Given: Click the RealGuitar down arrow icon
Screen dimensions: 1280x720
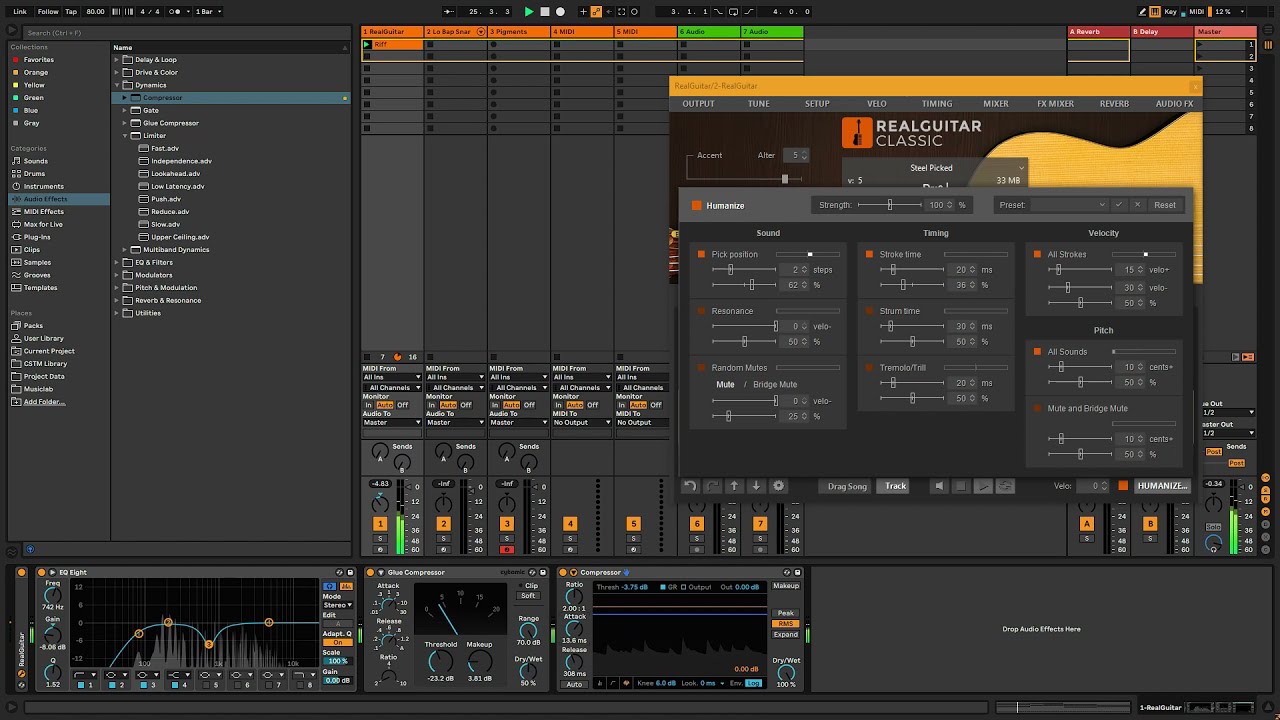Looking at the screenshot, I should click(x=756, y=486).
